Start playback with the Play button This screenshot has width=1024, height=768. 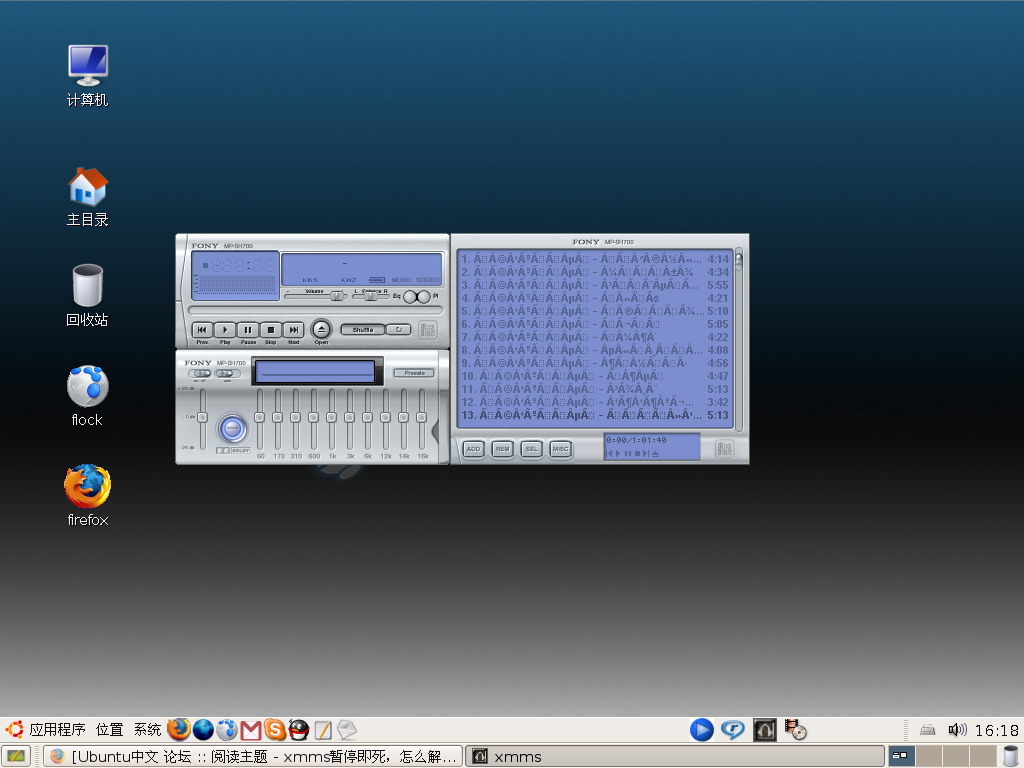coord(225,330)
